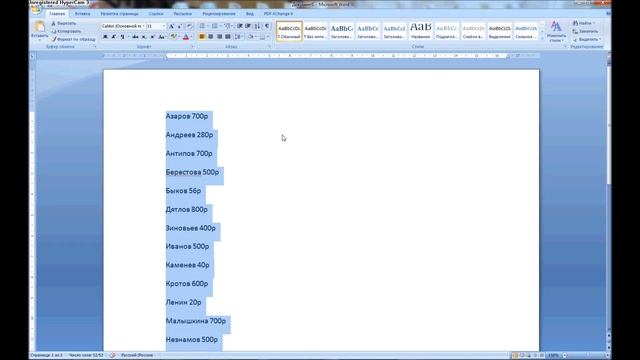640x360 pixels.
Task: Click the Replace (Заменить) button
Action: 585,31
